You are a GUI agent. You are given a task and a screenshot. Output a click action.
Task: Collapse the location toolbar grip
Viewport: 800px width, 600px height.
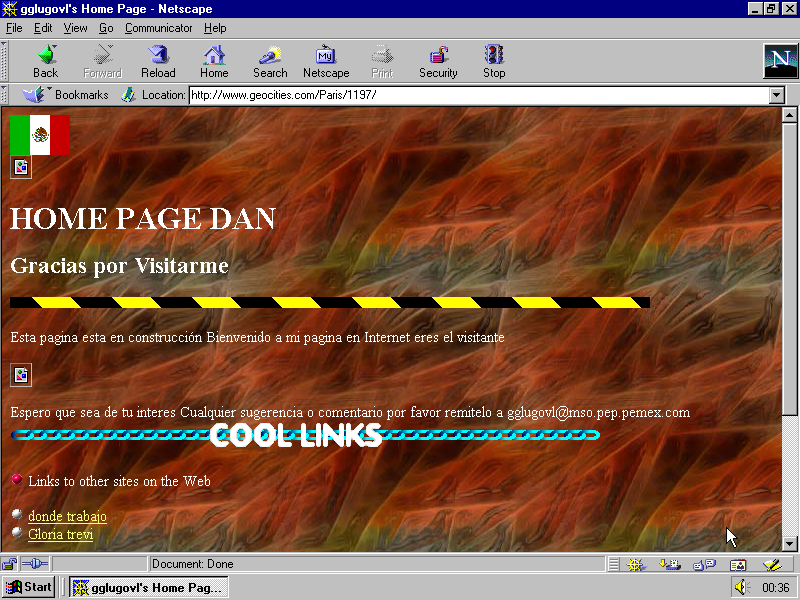4,95
